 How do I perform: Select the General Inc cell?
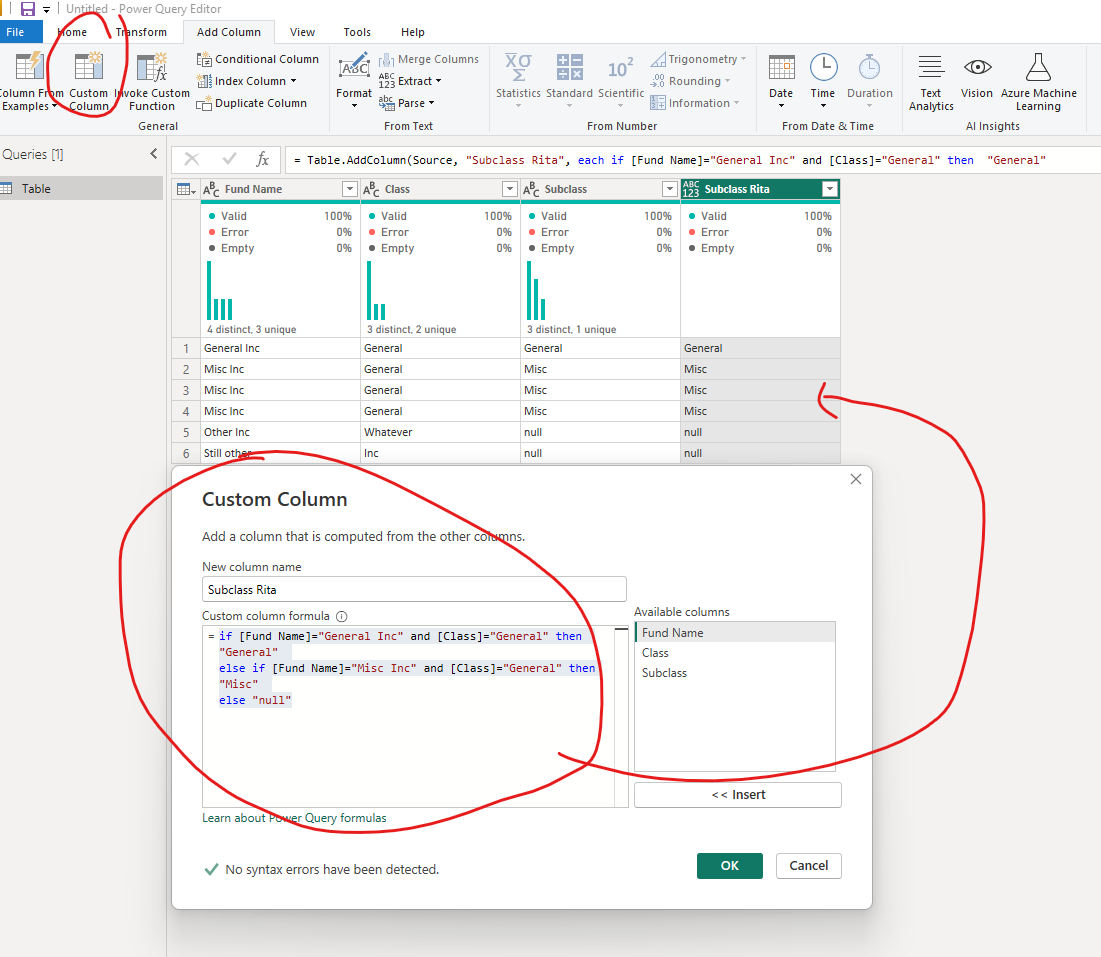coord(280,348)
